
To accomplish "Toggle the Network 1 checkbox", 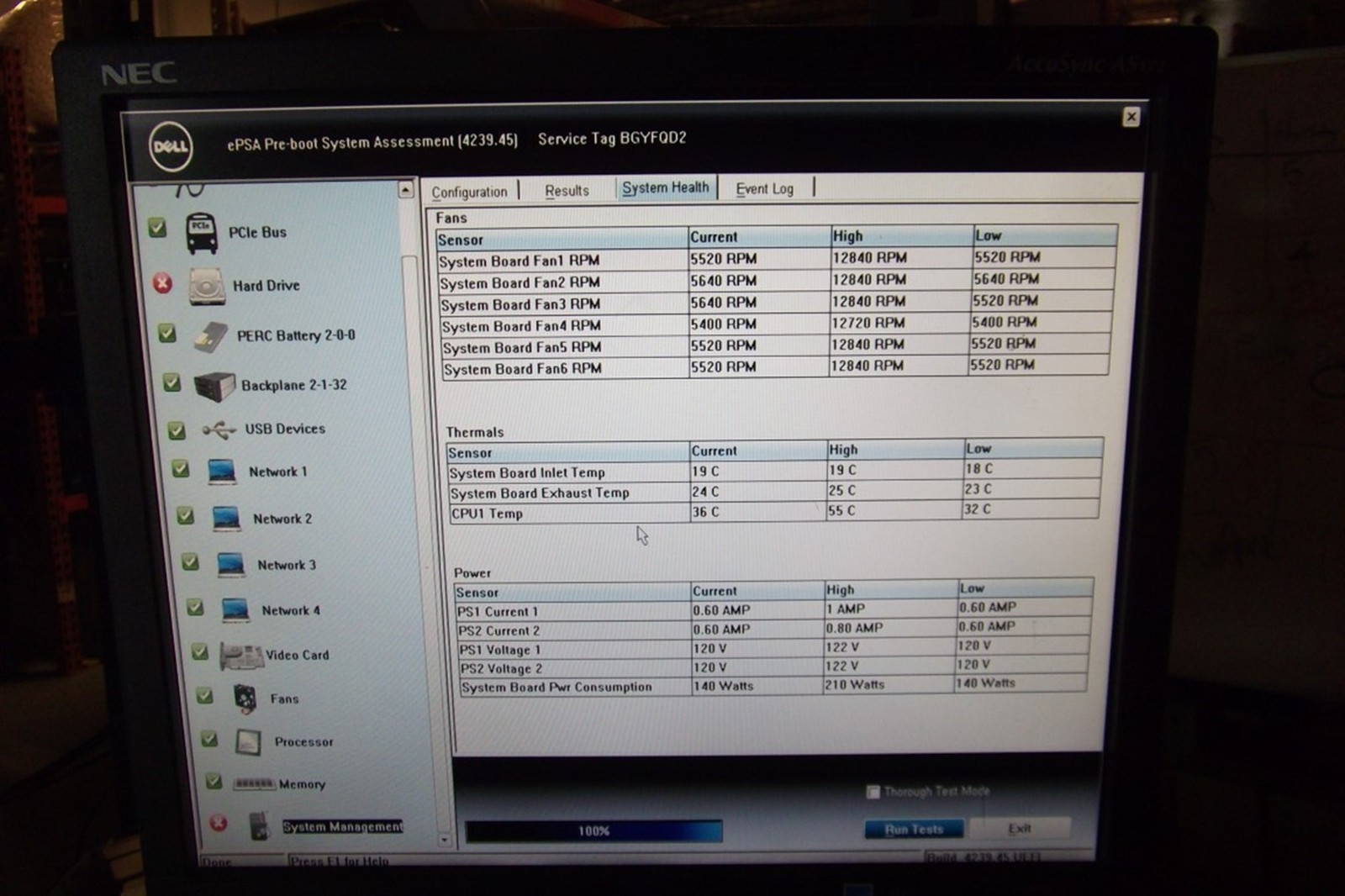I will (x=181, y=468).
